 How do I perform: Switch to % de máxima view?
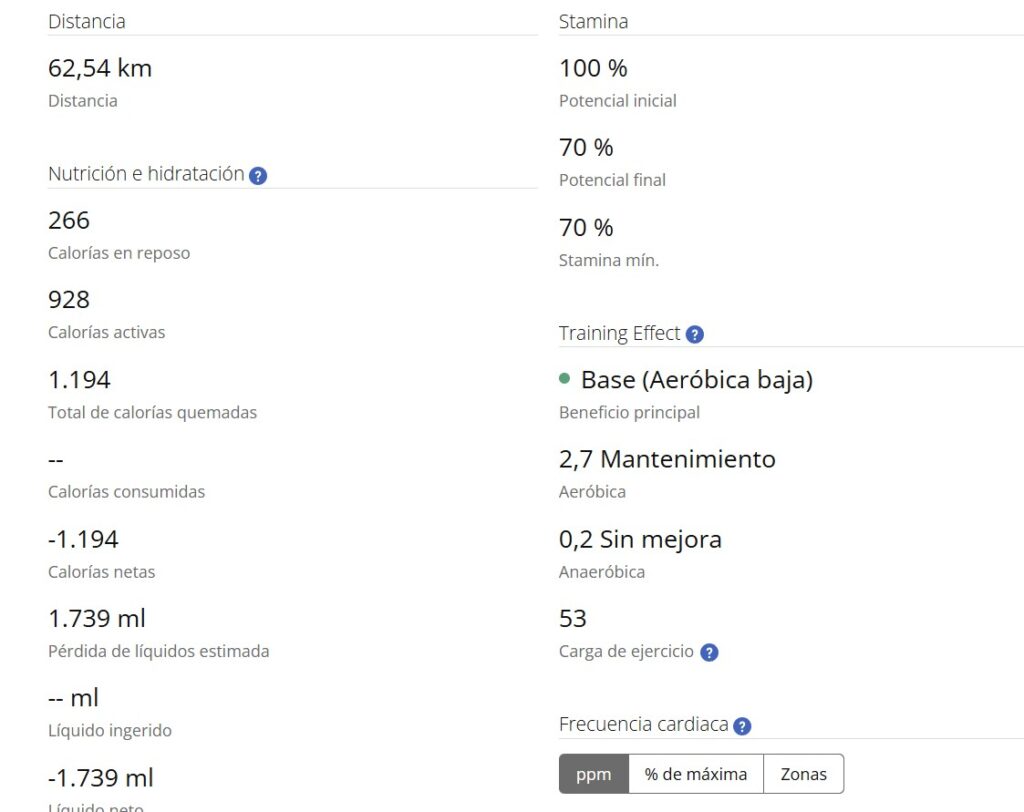695,774
